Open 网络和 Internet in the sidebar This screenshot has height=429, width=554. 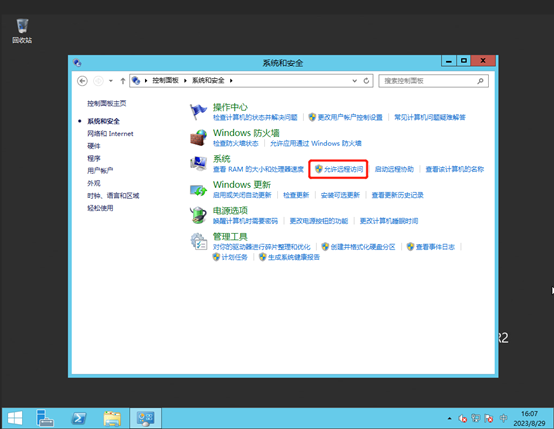[x=110, y=134]
